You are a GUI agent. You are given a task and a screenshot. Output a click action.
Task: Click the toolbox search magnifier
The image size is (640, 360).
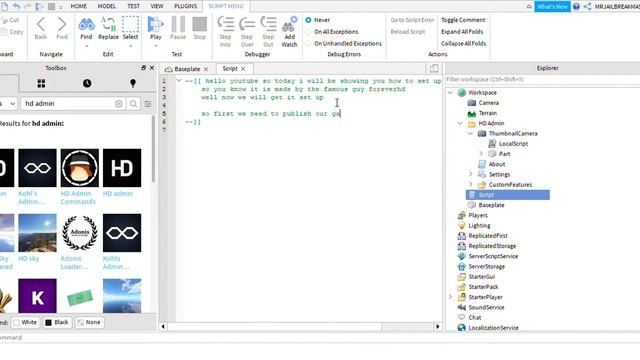click(133, 104)
